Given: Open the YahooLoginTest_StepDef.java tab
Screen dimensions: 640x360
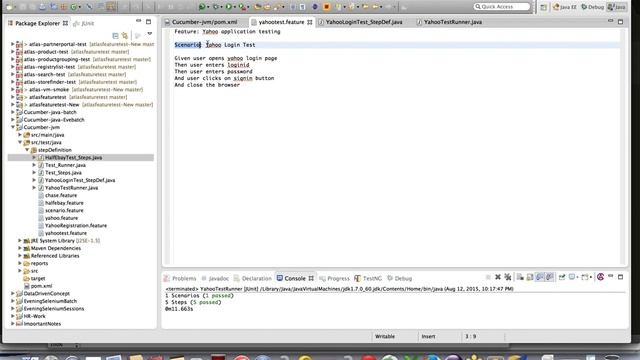Looking at the screenshot, I should 364,22.
